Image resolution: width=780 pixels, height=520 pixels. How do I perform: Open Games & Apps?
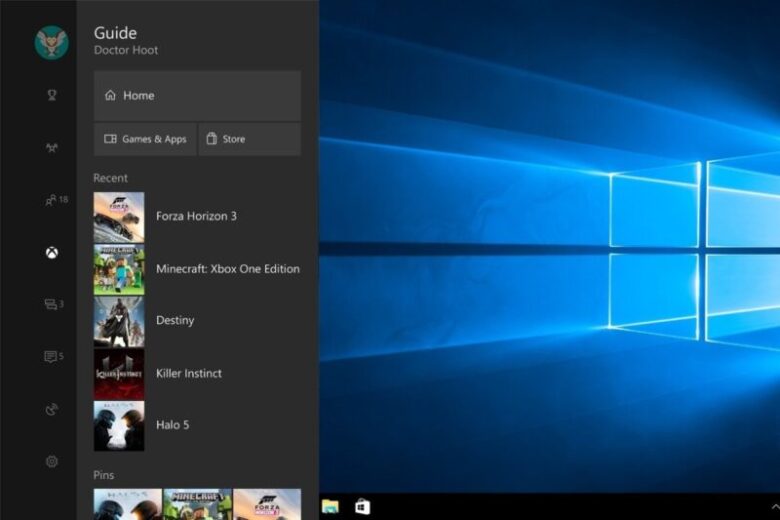[x=145, y=139]
